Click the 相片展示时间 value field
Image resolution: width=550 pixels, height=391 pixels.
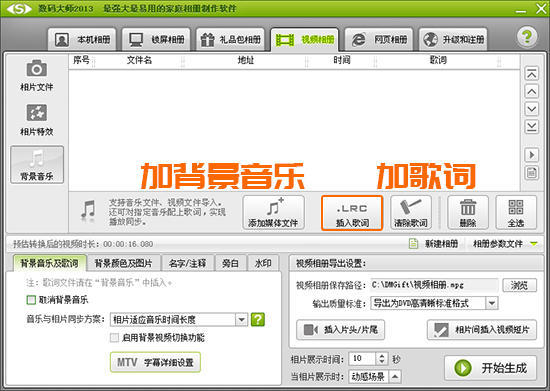tap(363, 359)
